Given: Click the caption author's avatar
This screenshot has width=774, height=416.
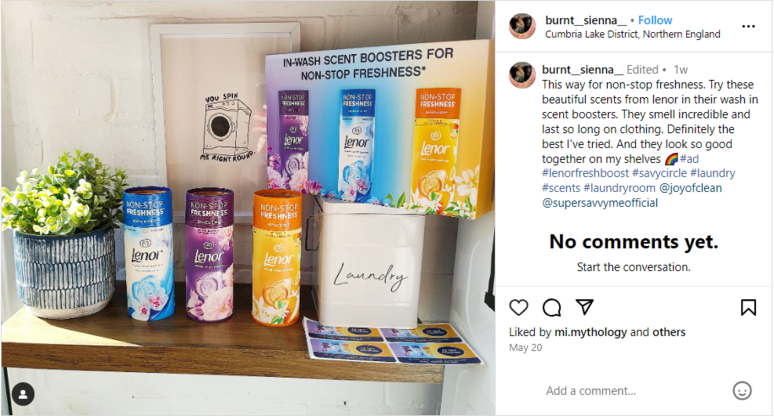Looking at the screenshot, I should click(522, 75).
